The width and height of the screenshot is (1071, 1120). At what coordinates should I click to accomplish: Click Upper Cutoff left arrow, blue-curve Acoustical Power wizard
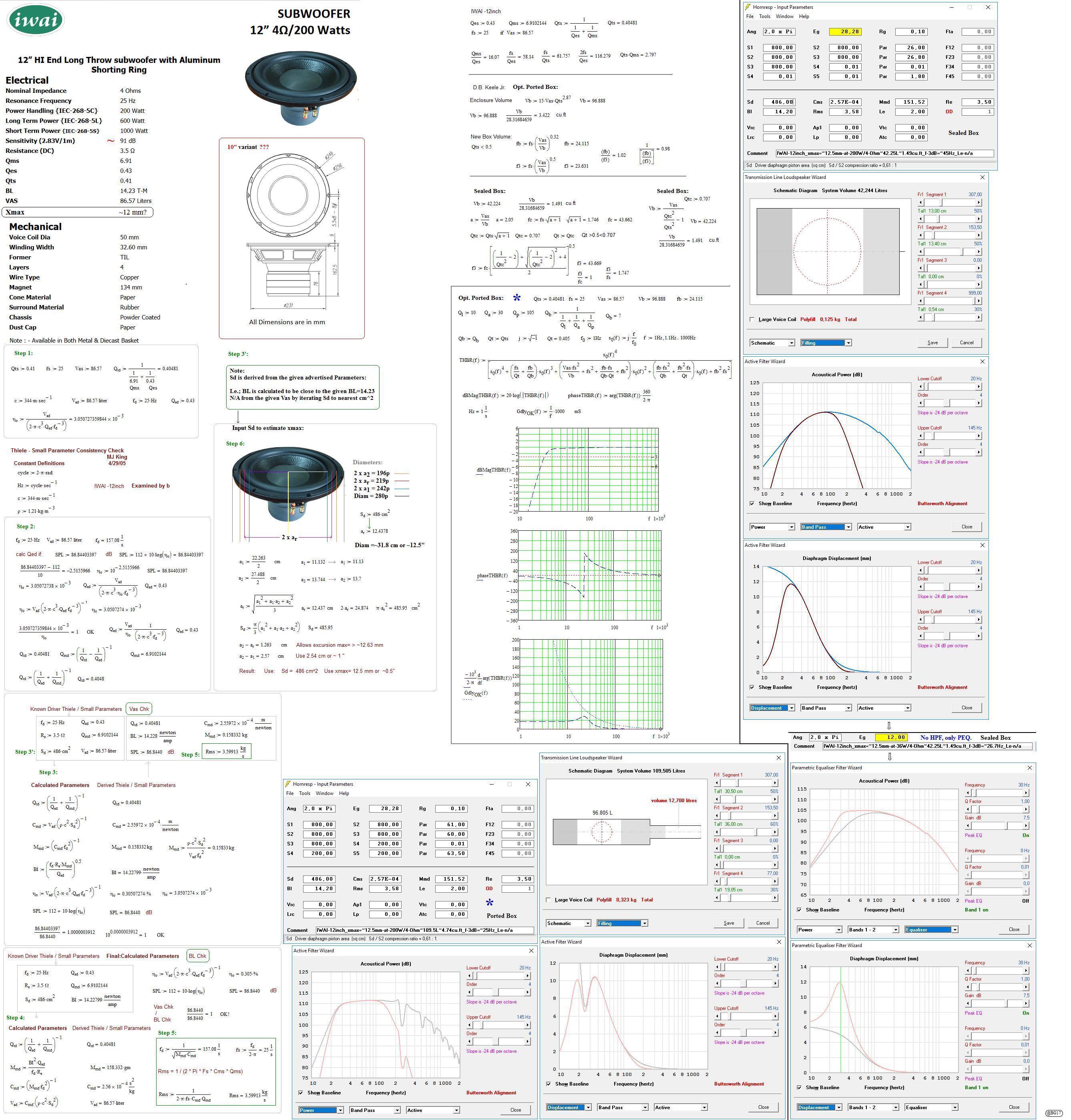tap(920, 436)
